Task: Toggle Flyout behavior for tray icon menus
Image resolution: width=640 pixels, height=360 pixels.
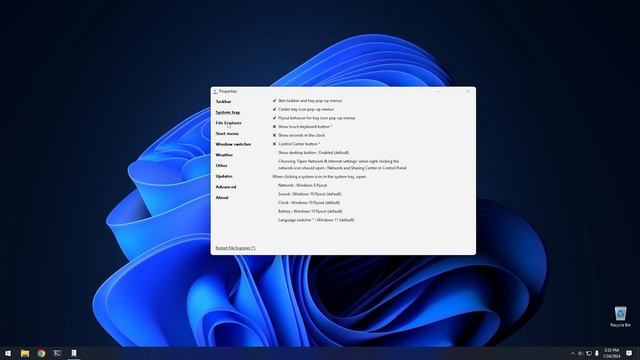Action: point(314,118)
